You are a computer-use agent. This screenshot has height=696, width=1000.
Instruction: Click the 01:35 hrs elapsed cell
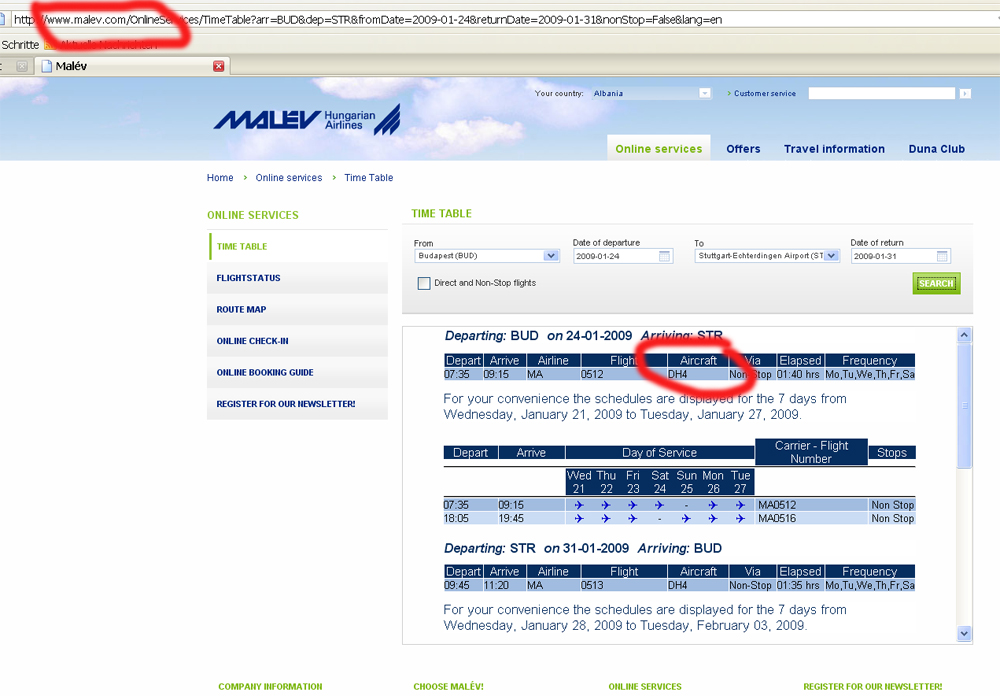[798, 585]
